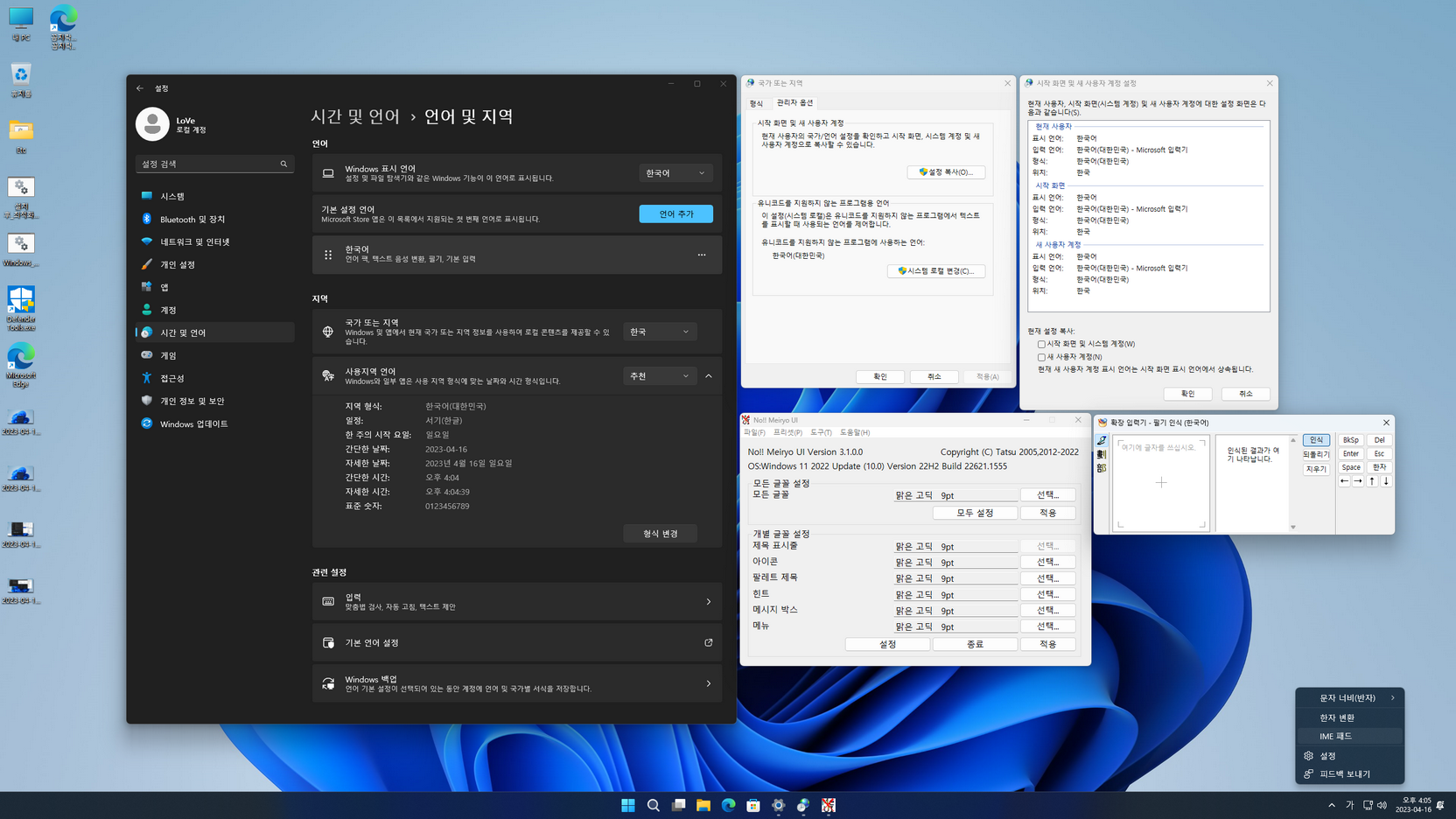This screenshot has height=819, width=1456.
Task: Click 한자 key in IME Pad
Action: 1380,467
